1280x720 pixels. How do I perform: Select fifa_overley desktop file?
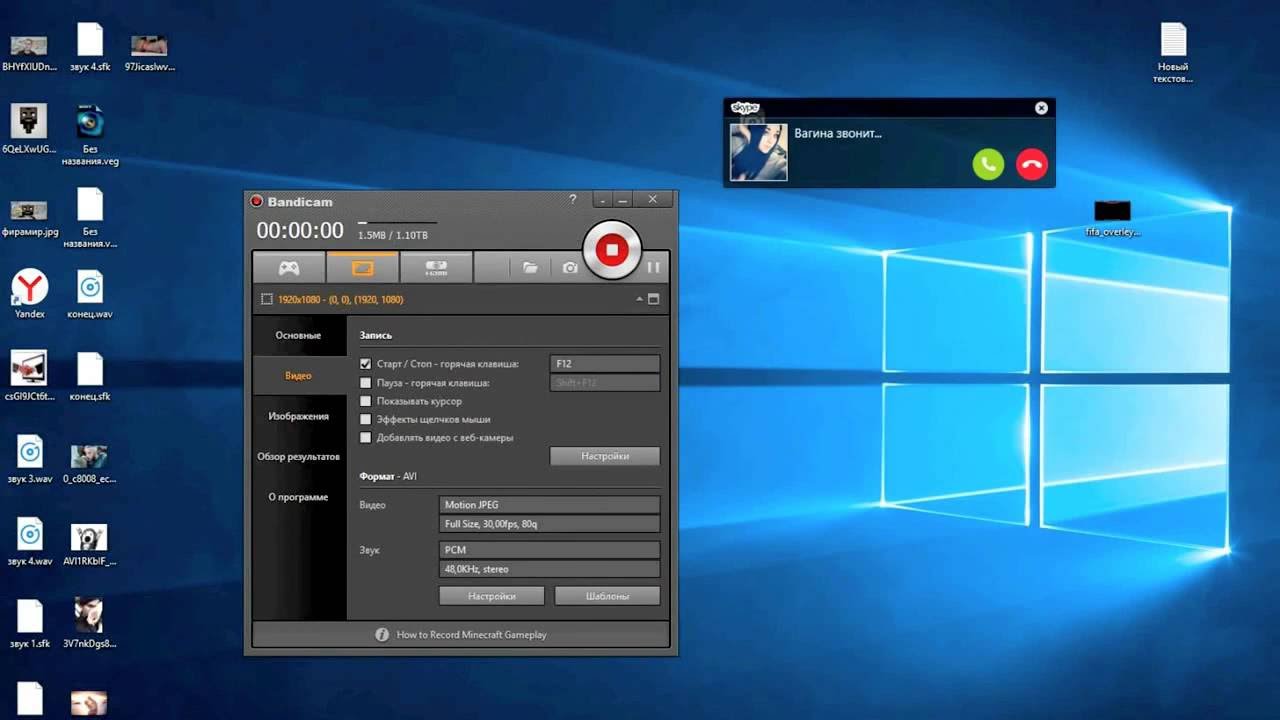(1112, 219)
